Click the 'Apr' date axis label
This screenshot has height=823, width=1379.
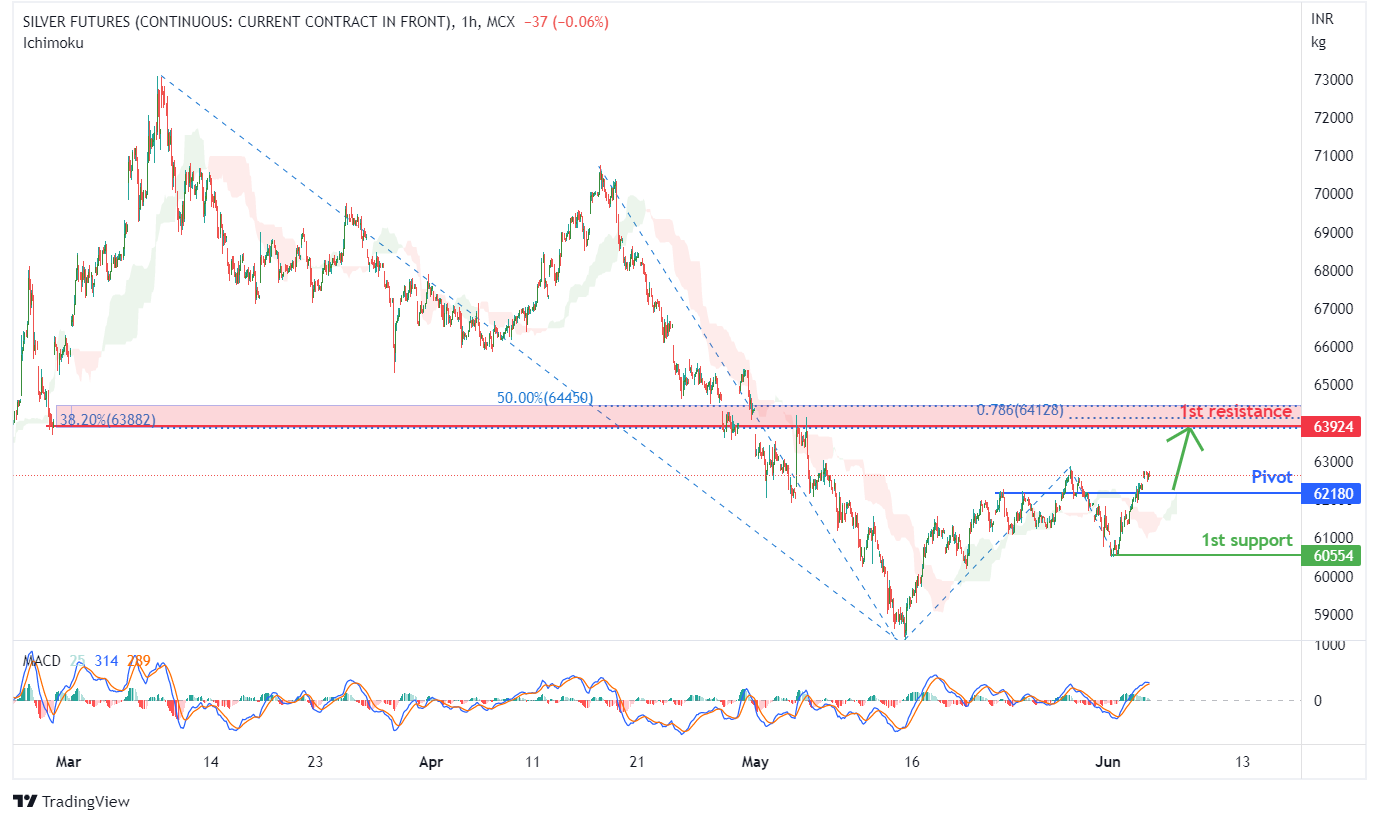431,762
